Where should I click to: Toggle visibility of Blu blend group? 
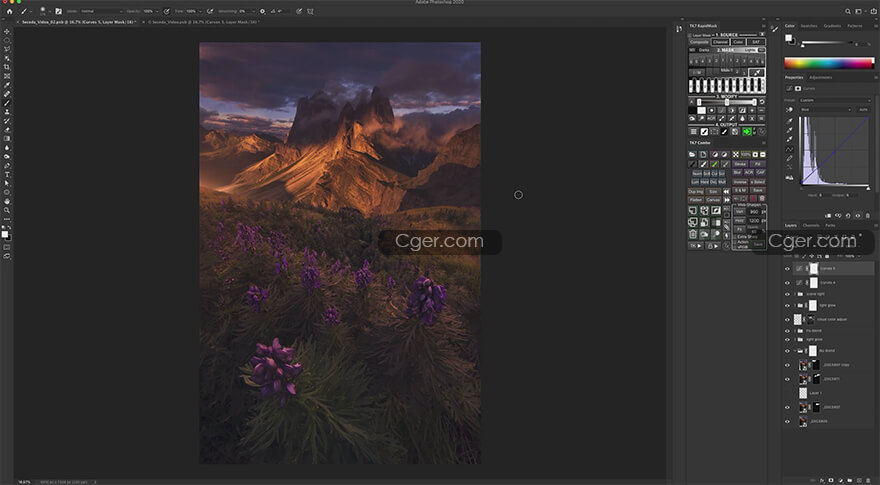787,351
